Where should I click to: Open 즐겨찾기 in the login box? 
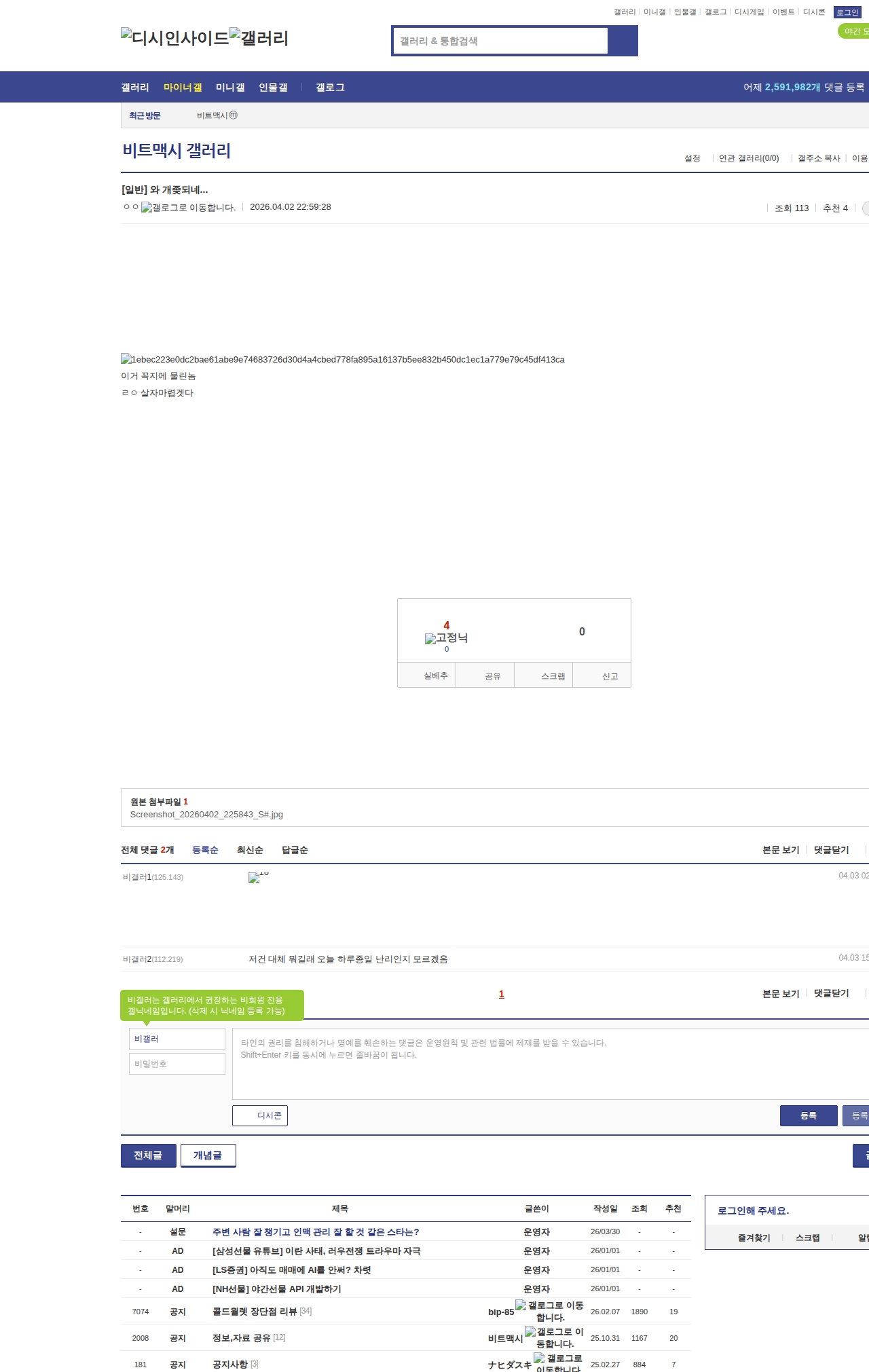[754, 1238]
